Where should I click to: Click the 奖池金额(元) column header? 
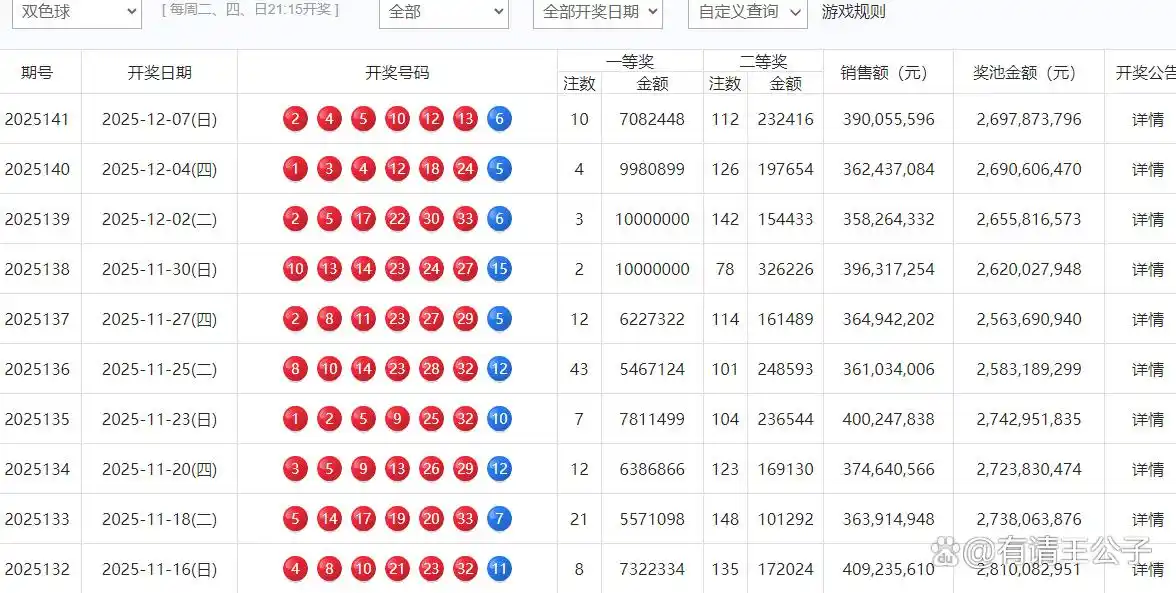point(1028,73)
